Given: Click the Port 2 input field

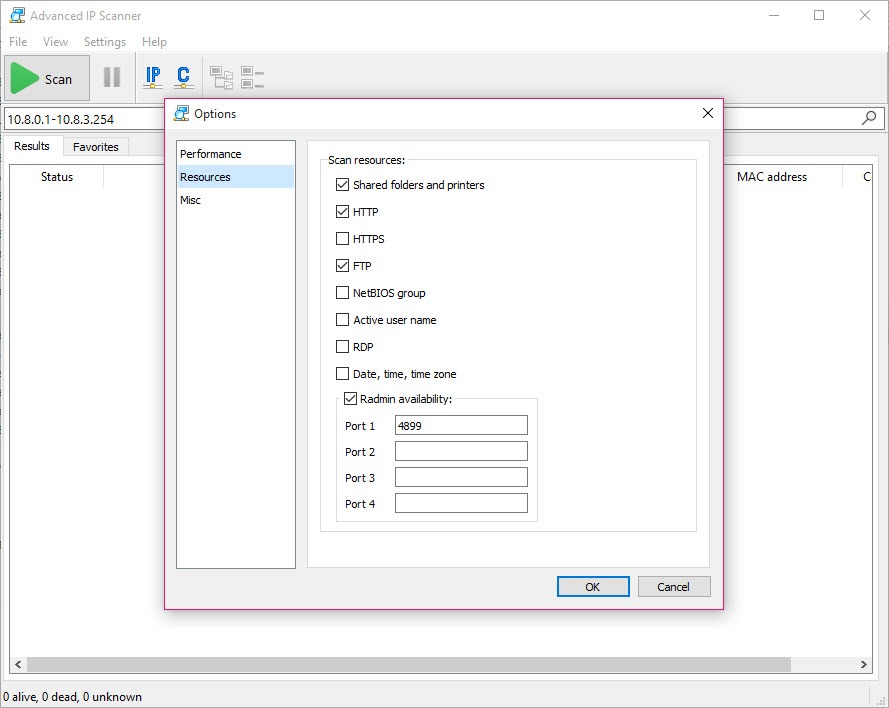Looking at the screenshot, I should pos(461,451).
